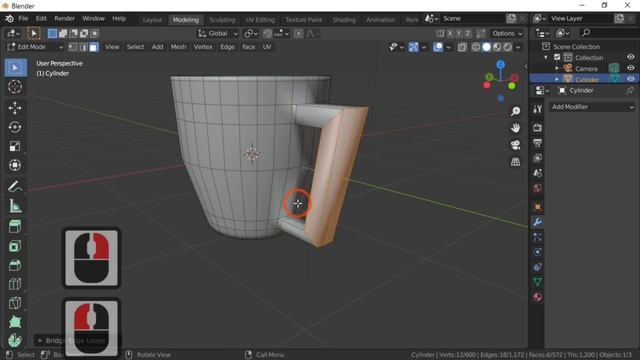Viewport: 640px width, 360px height.
Task: Choose the Rotate tool
Action: (x=15, y=127)
